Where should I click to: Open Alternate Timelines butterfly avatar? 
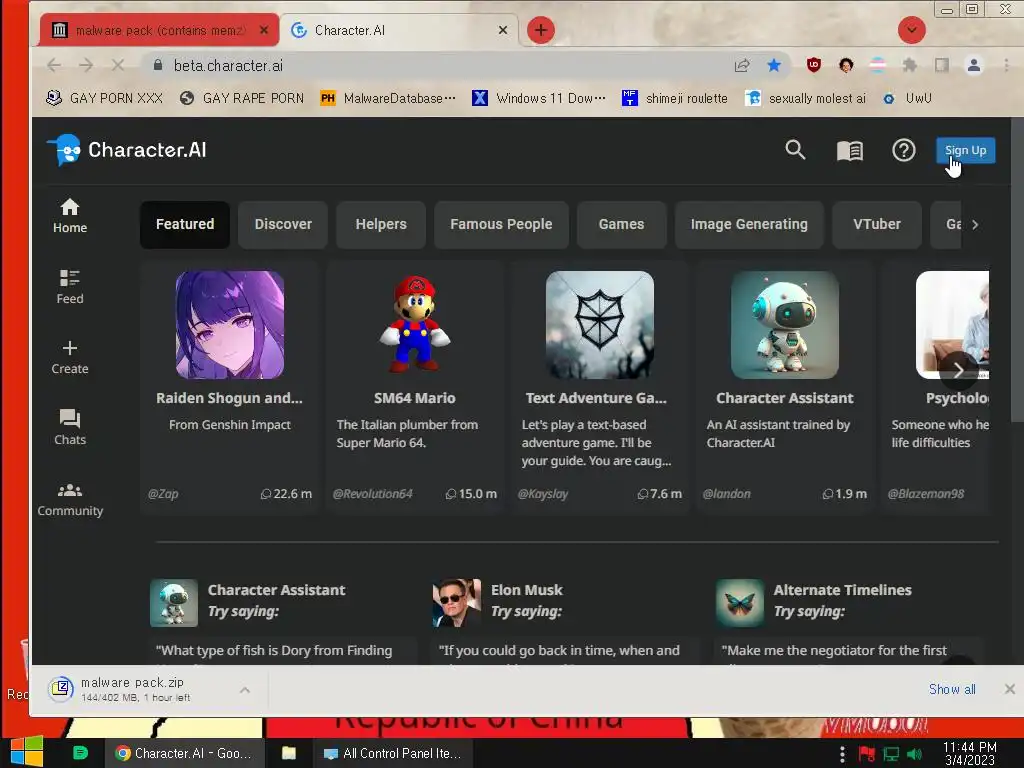click(x=740, y=603)
